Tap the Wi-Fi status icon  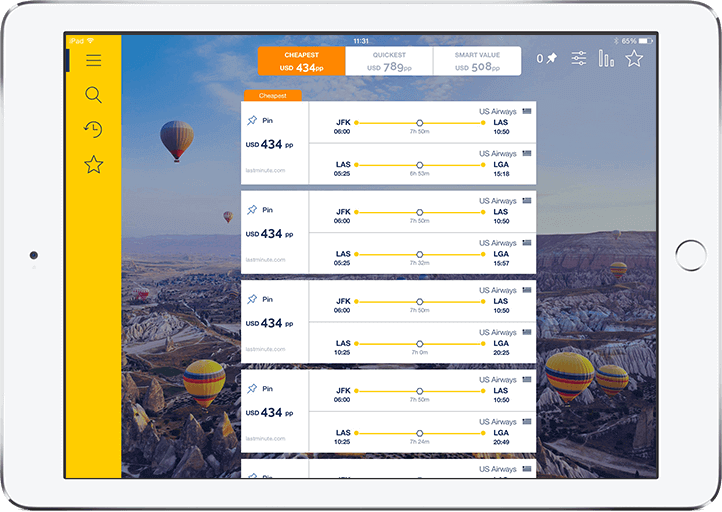click(90, 41)
